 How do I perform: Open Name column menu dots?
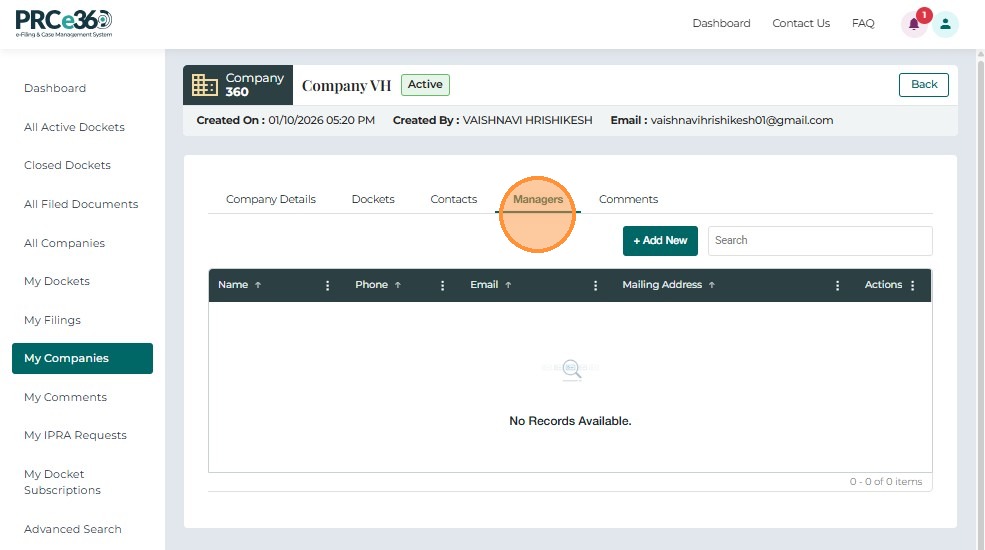[327, 286]
